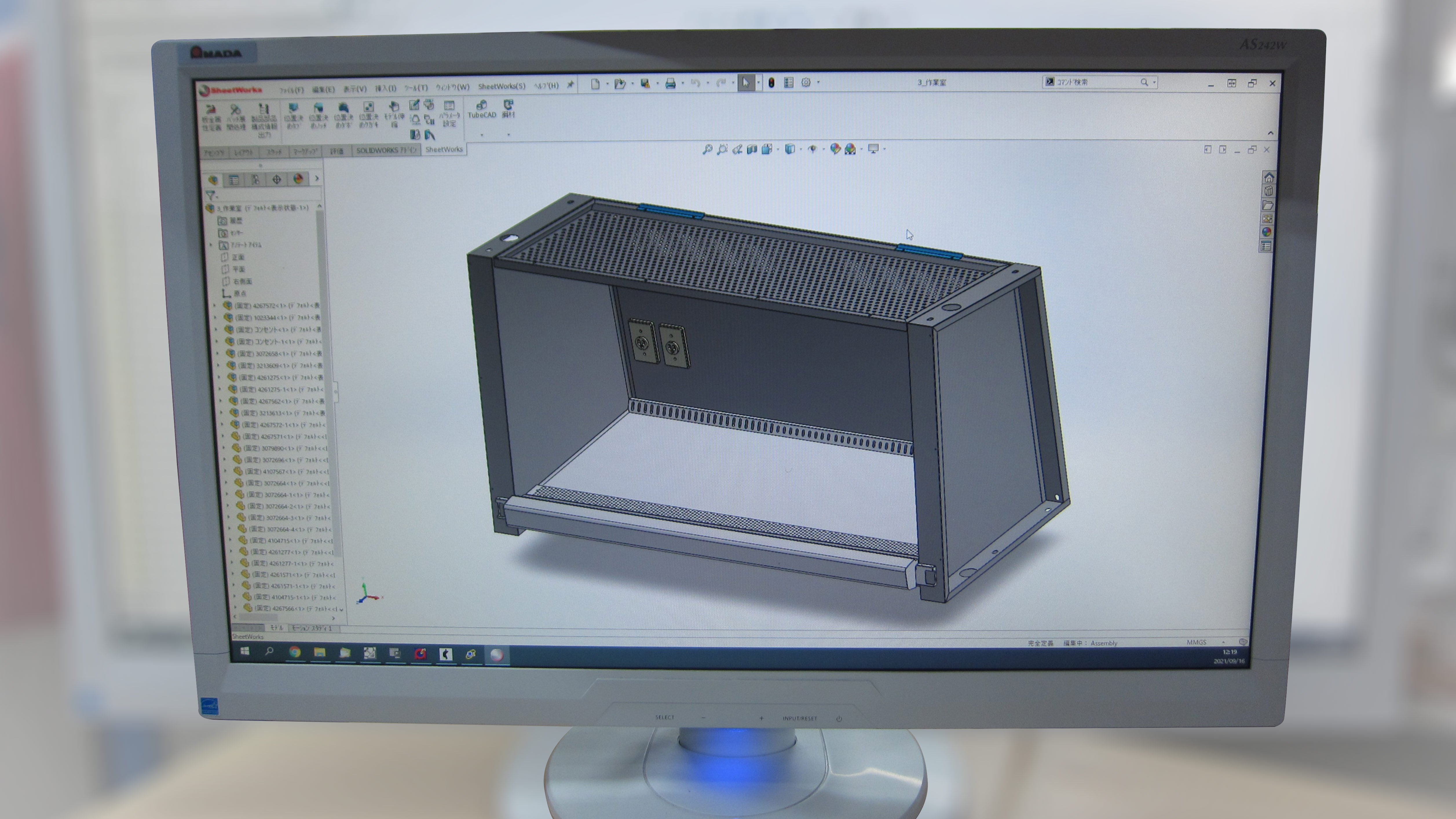Image resolution: width=1456 pixels, height=819 pixels.
Task: Open the DisplayManager color wheel tab
Action: coord(299,179)
